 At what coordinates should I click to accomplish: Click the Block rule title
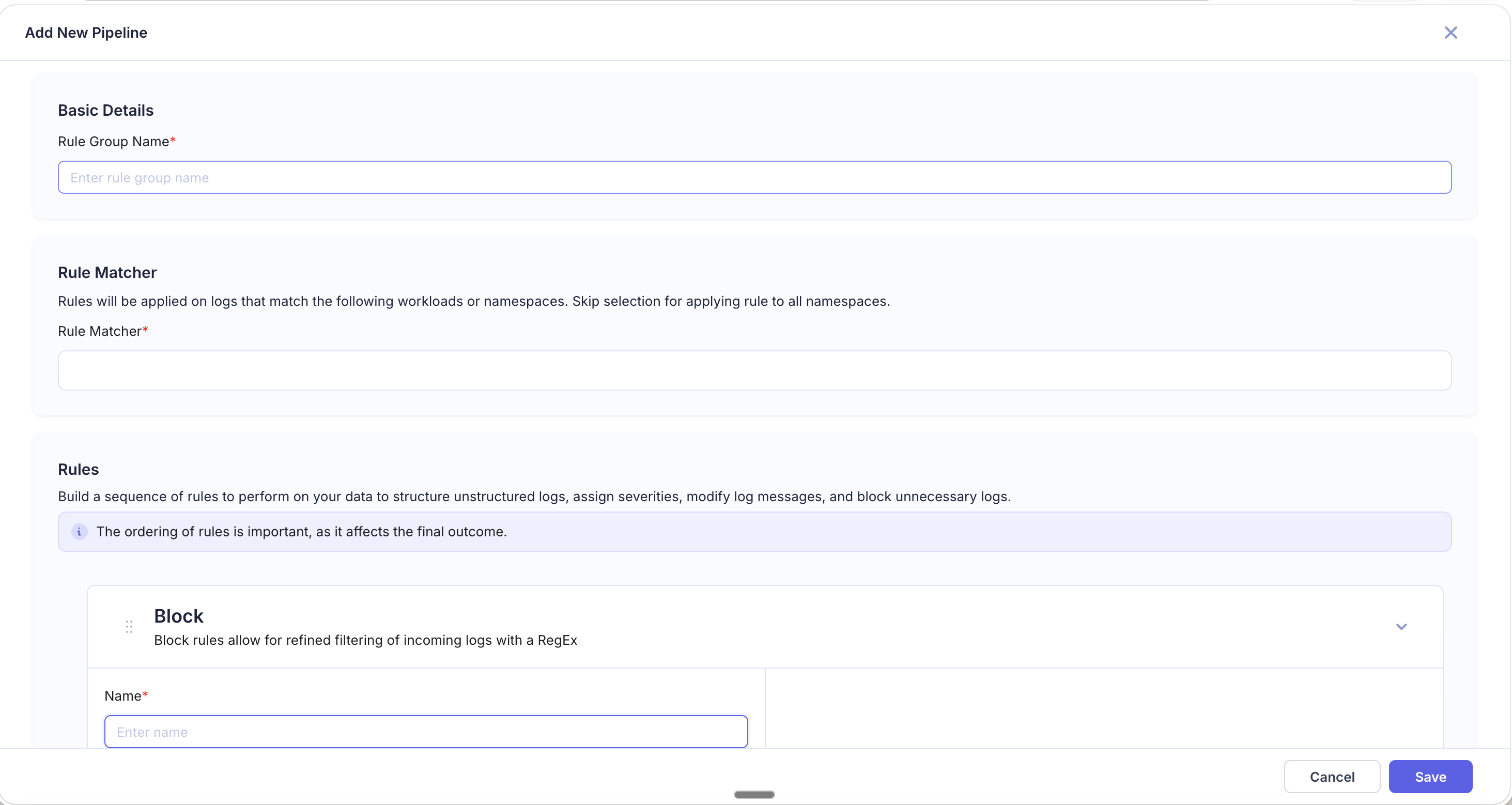(x=178, y=616)
